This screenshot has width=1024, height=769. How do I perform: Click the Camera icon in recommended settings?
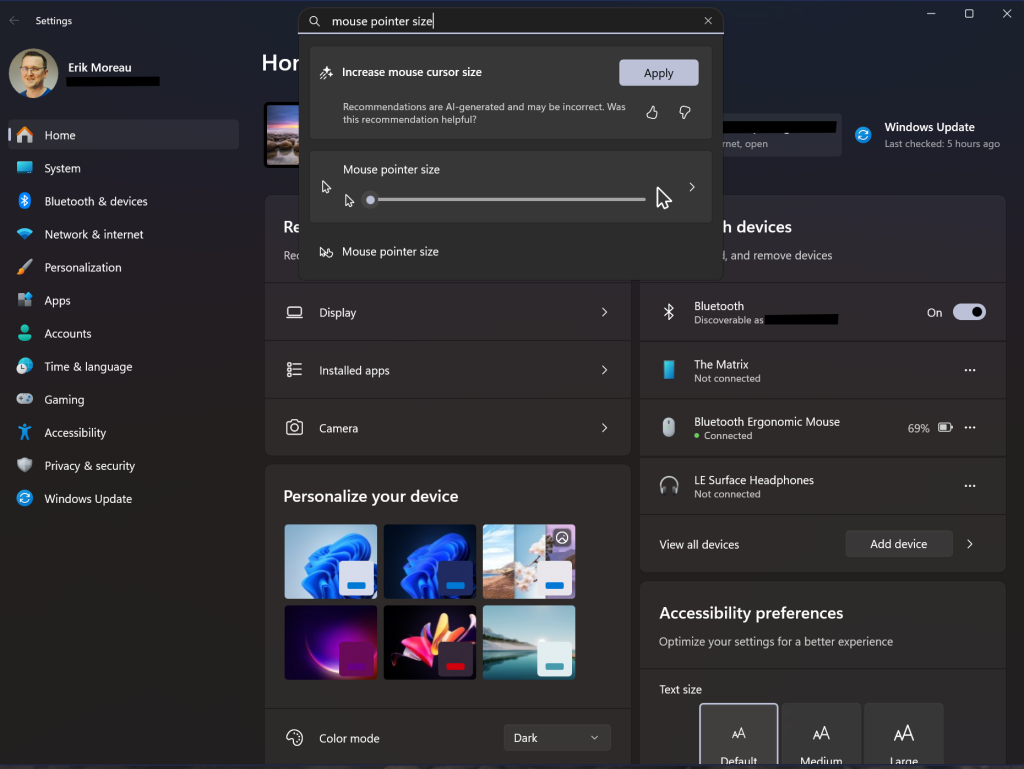point(294,428)
